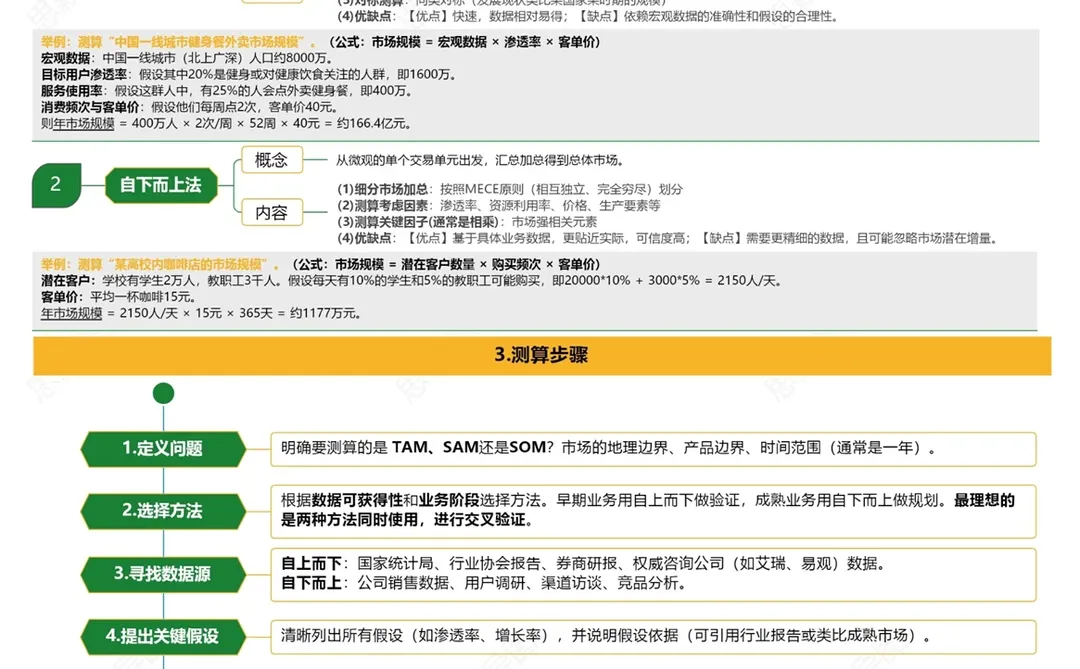
Task: Click the green numbered badge "2"
Action: click(57, 185)
